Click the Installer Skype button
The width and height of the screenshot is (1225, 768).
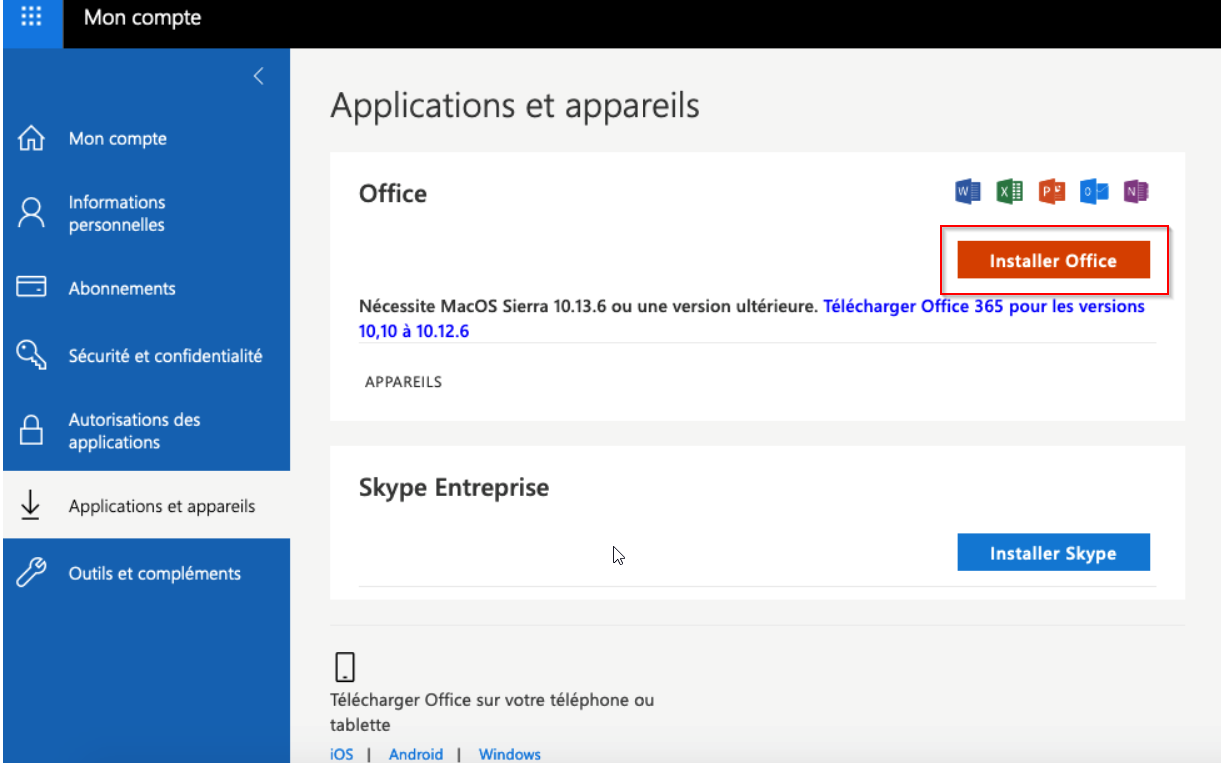coord(1053,553)
